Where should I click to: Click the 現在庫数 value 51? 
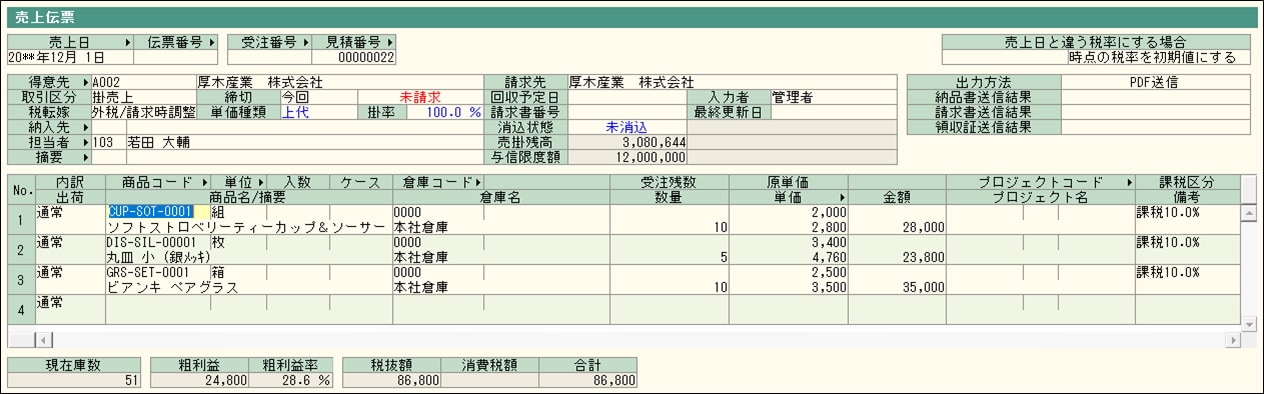(74, 380)
